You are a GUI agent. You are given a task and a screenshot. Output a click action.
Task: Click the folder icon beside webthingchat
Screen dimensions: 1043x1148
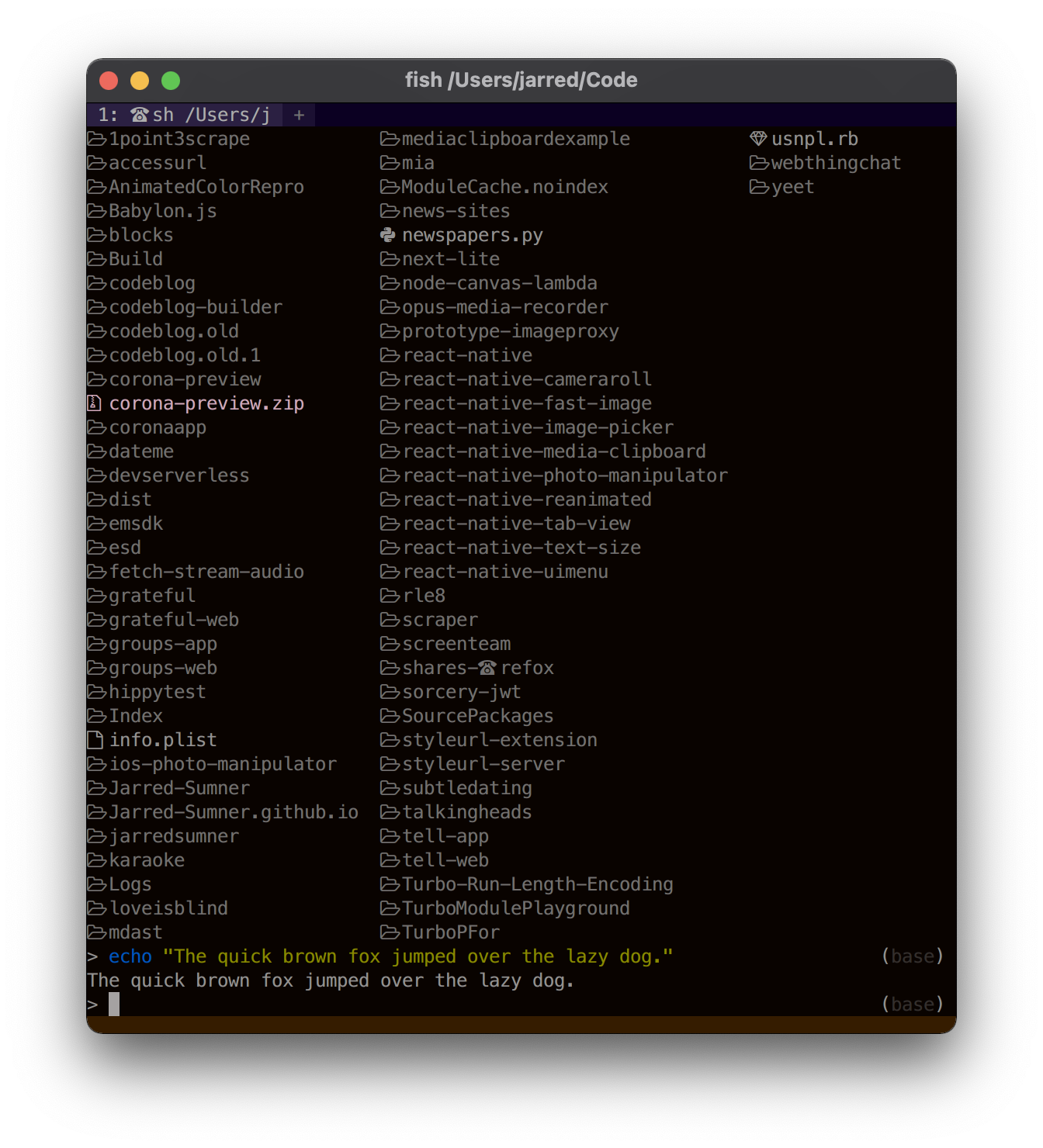[758, 162]
